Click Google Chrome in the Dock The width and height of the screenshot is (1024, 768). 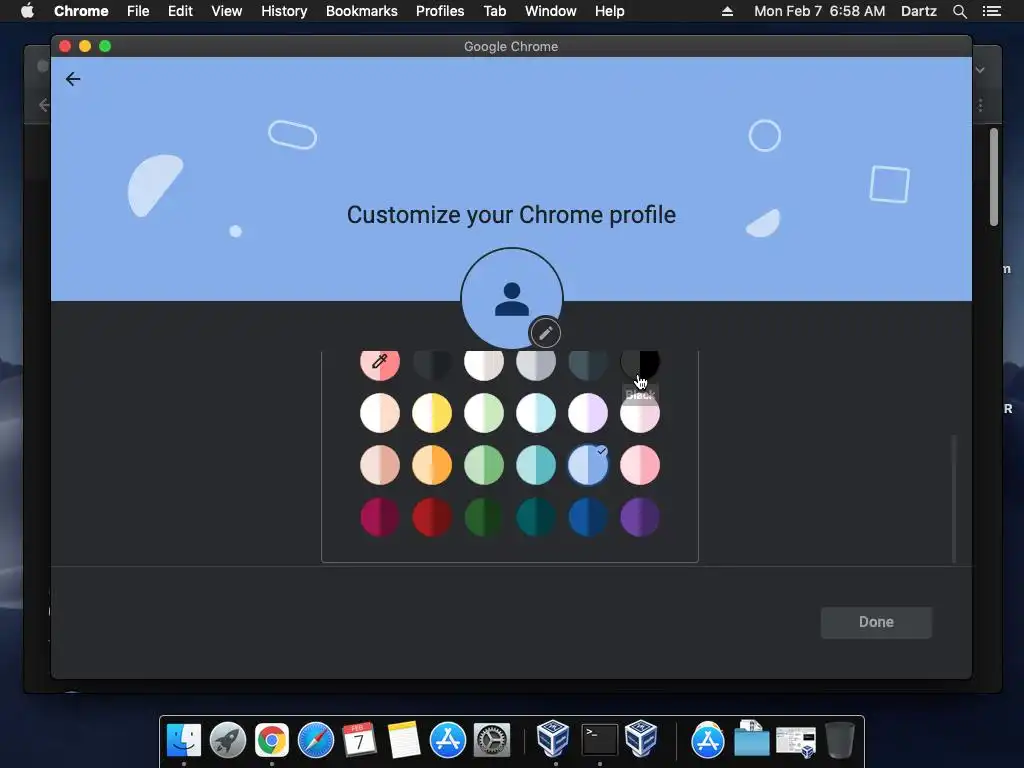[272, 740]
